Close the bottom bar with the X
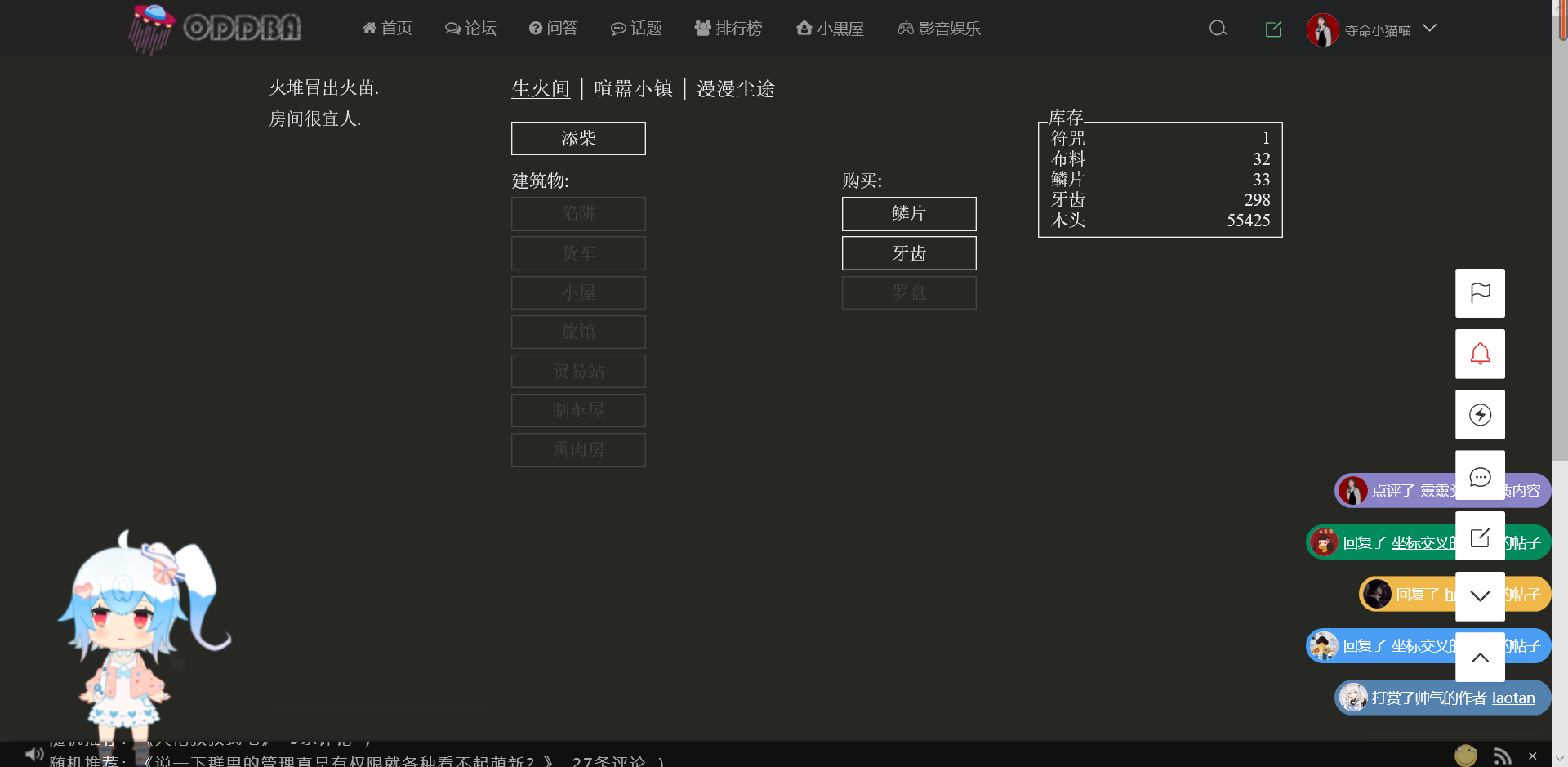This screenshot has height=767, width=1568. coord(1533,756)
